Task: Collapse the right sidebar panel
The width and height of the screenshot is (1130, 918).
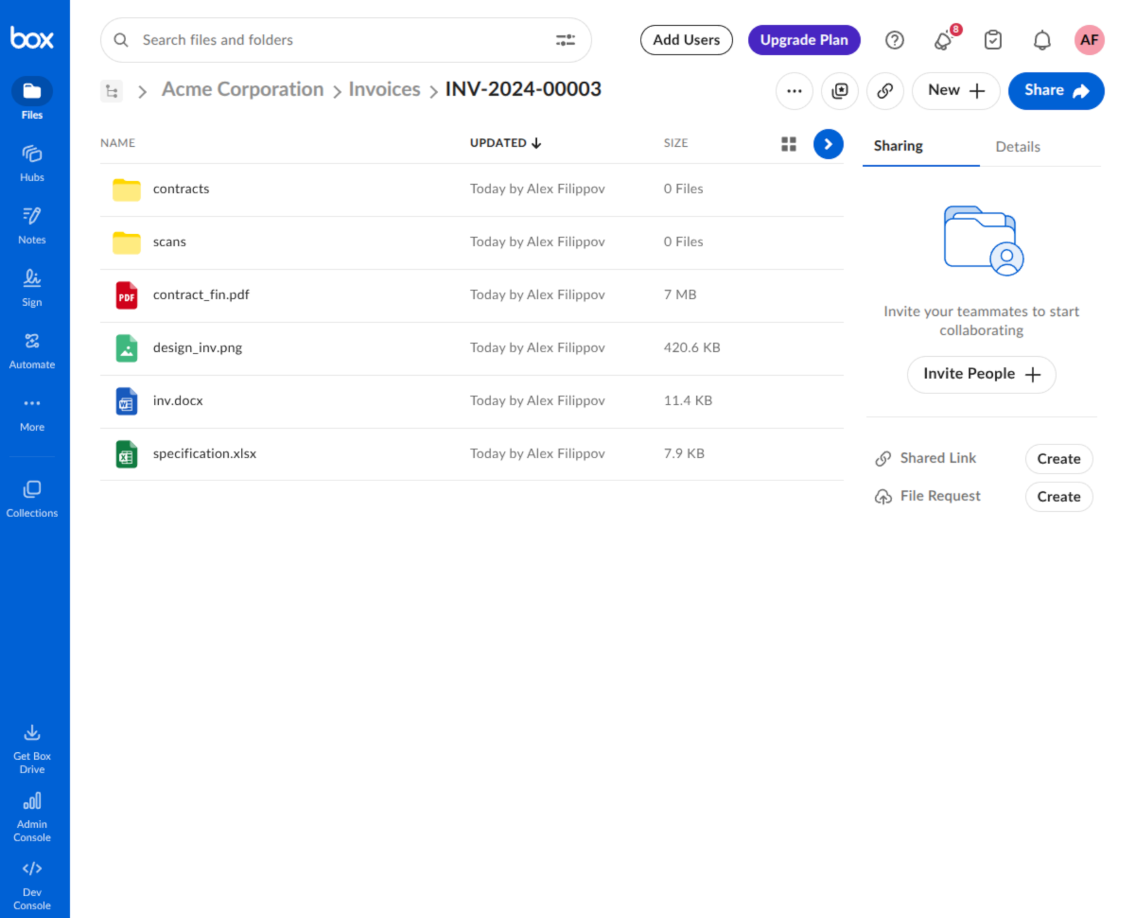Action: (828, 144)
